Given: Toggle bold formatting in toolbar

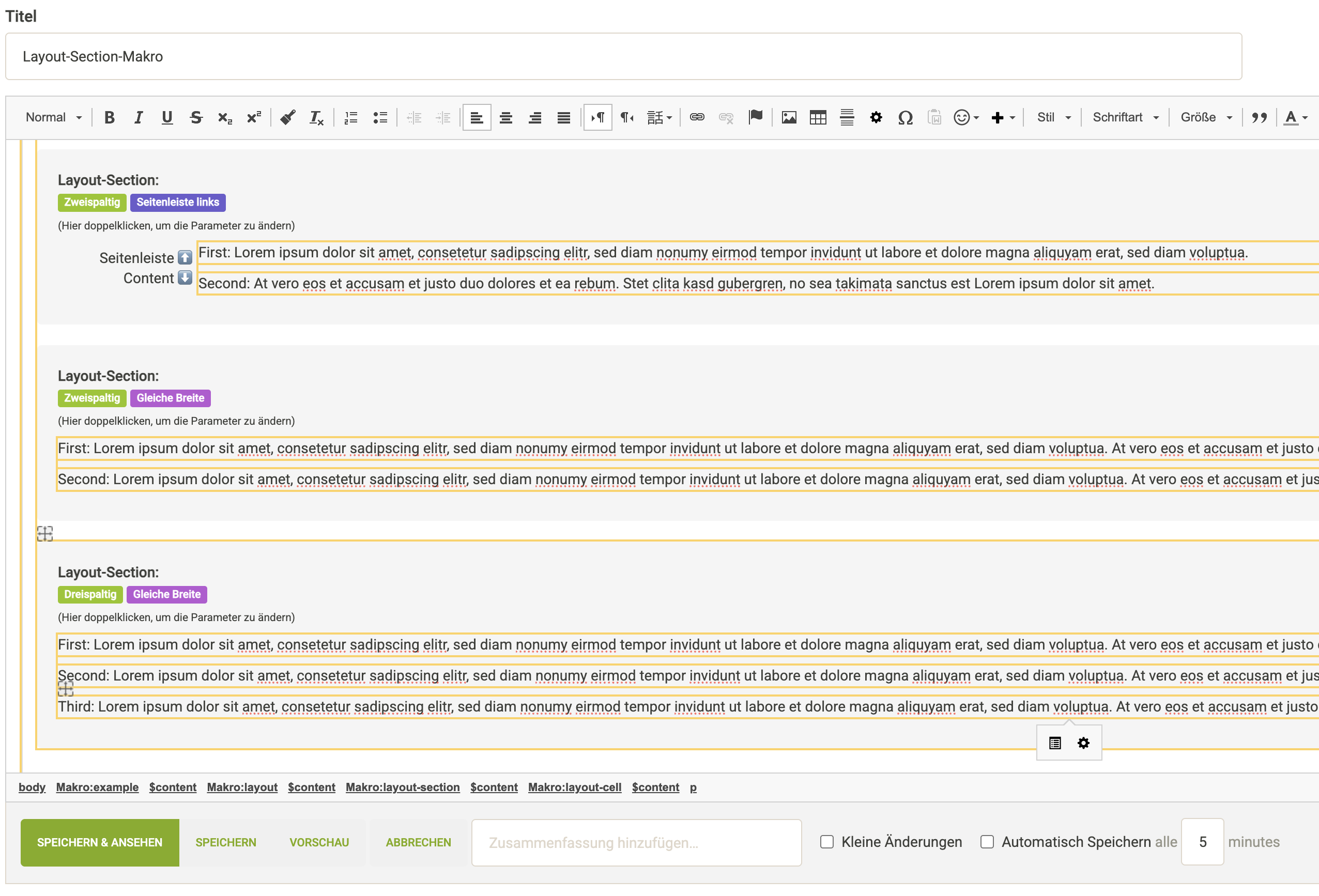Looking at the screenshot, I should [110, 117].
